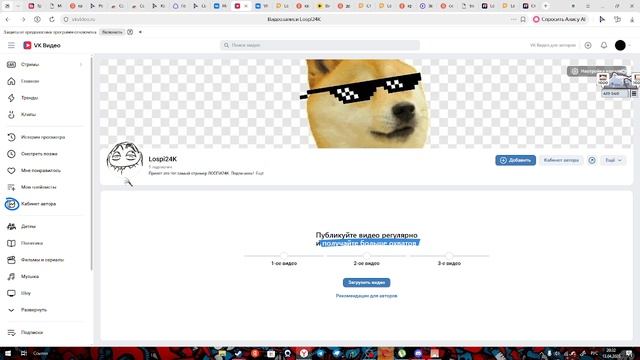Click the channel avatar image
The height and width of the screenshot is (360, 640).
[x=124, y=160]
